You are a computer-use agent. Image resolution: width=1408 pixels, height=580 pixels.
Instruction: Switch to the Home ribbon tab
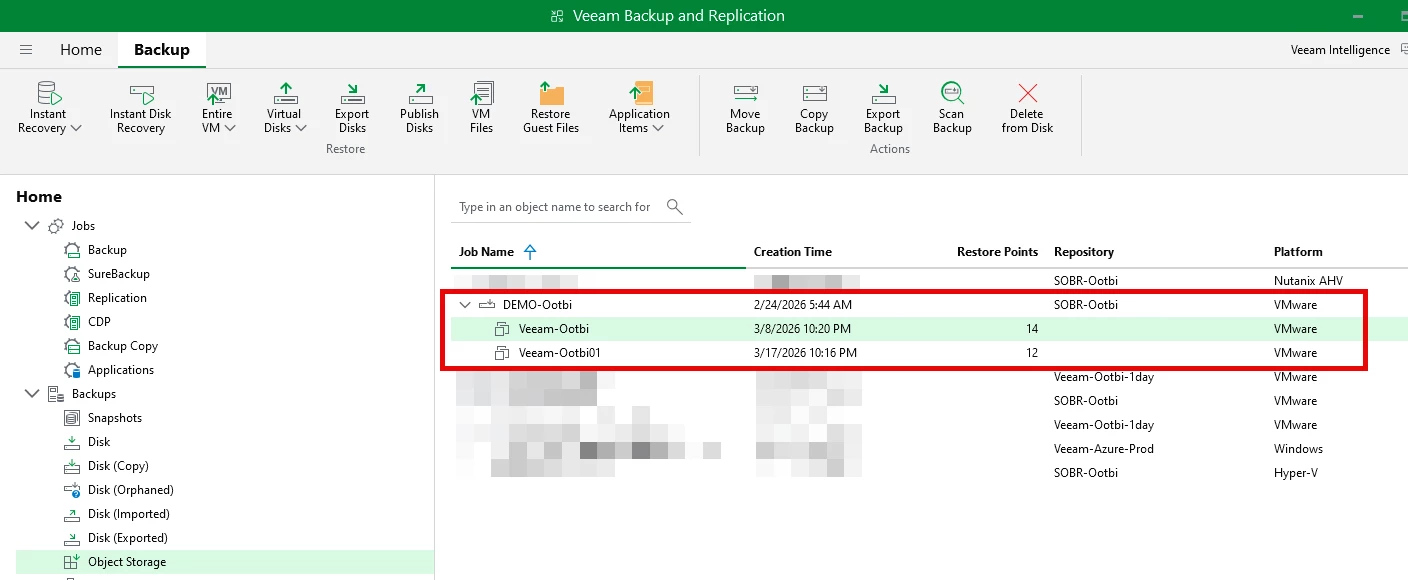pyautogui.click(x=81, y=50)
